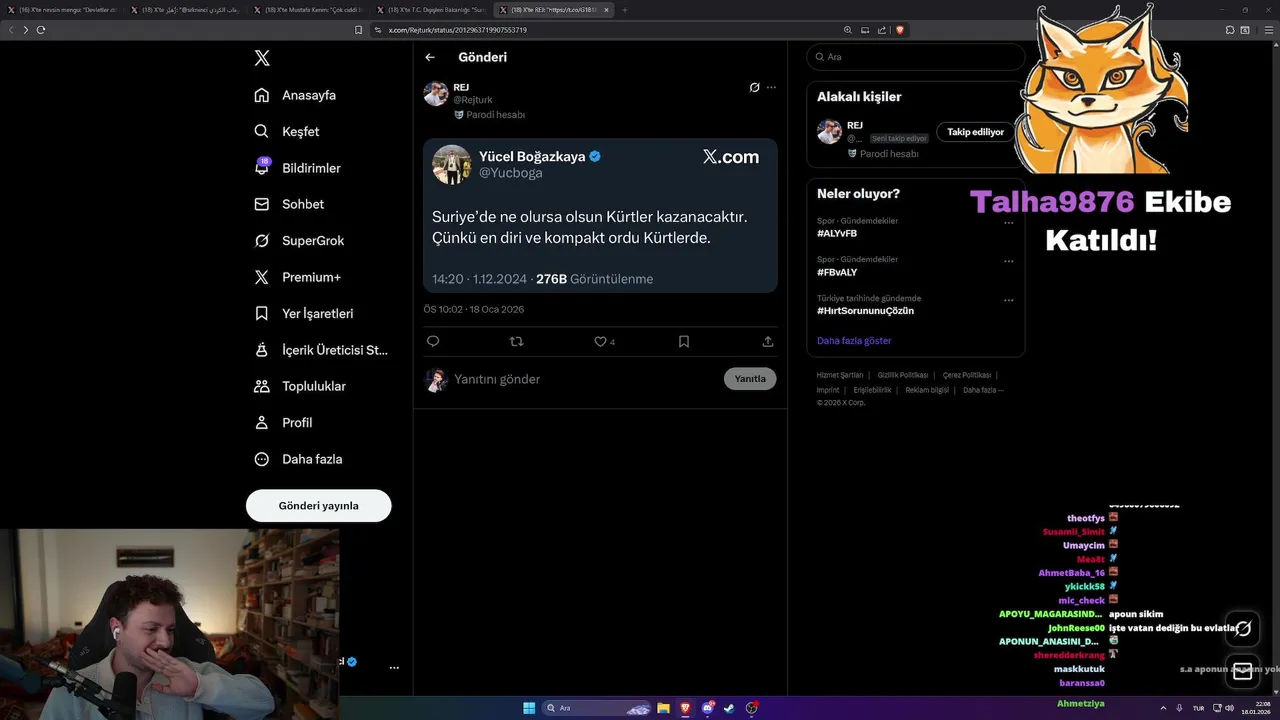Open the Yücel Boğazkaya tweet image

600,215
